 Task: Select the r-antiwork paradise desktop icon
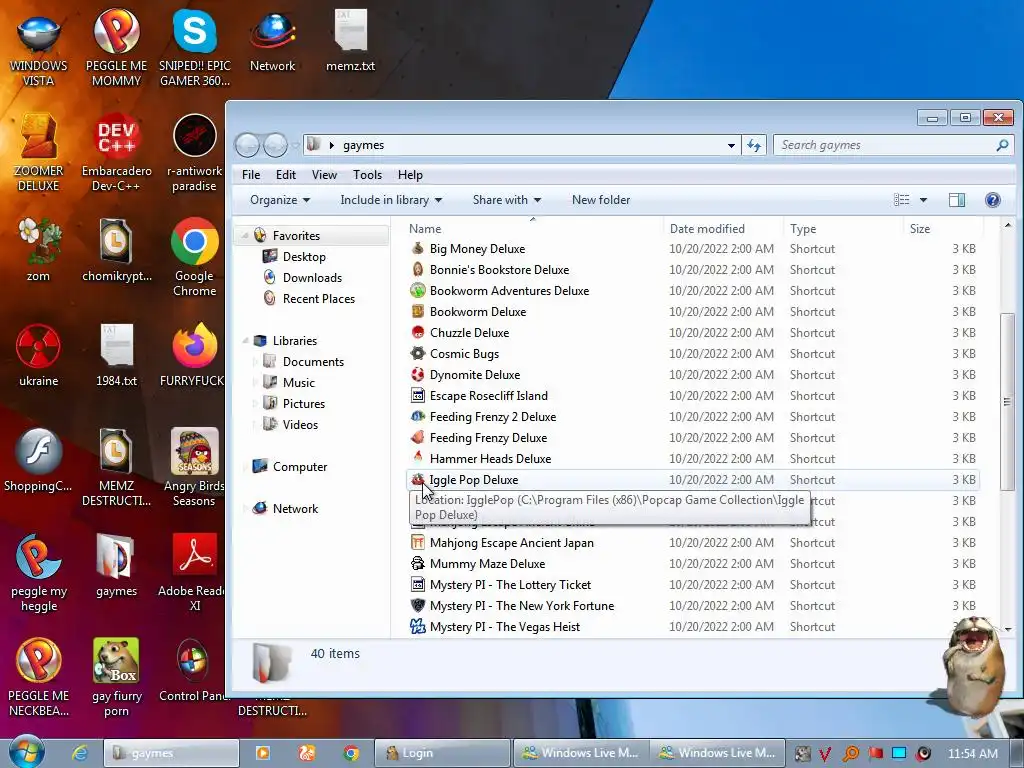click(x=195, y=152)
